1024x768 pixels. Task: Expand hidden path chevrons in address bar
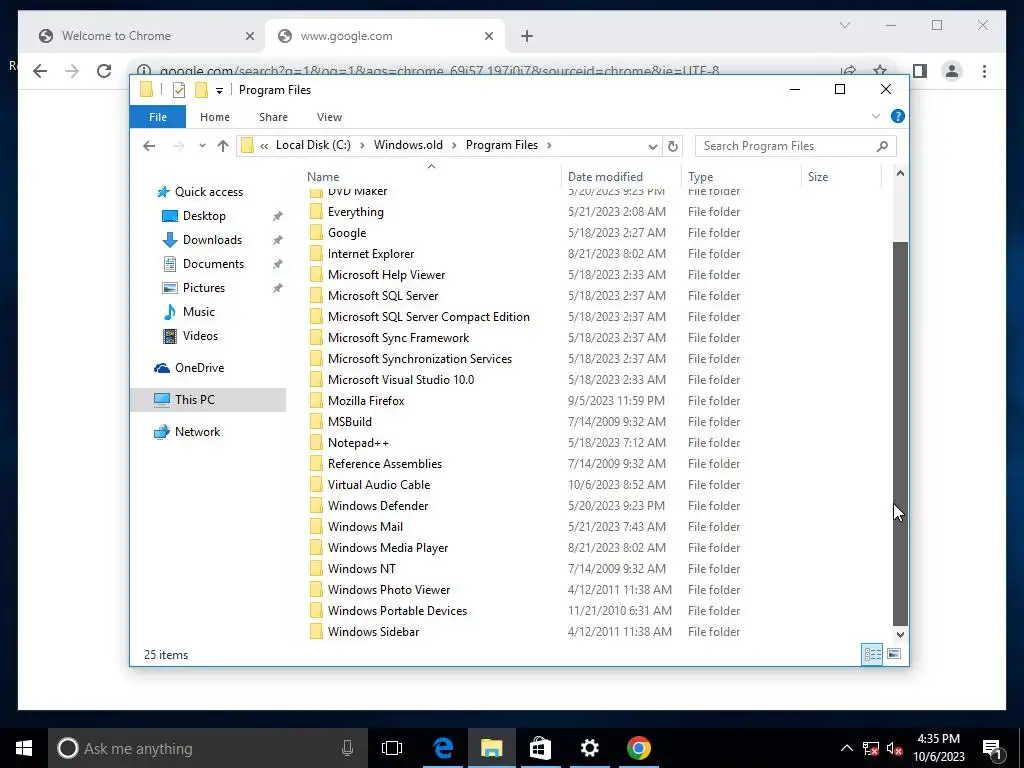pos(264,146)
